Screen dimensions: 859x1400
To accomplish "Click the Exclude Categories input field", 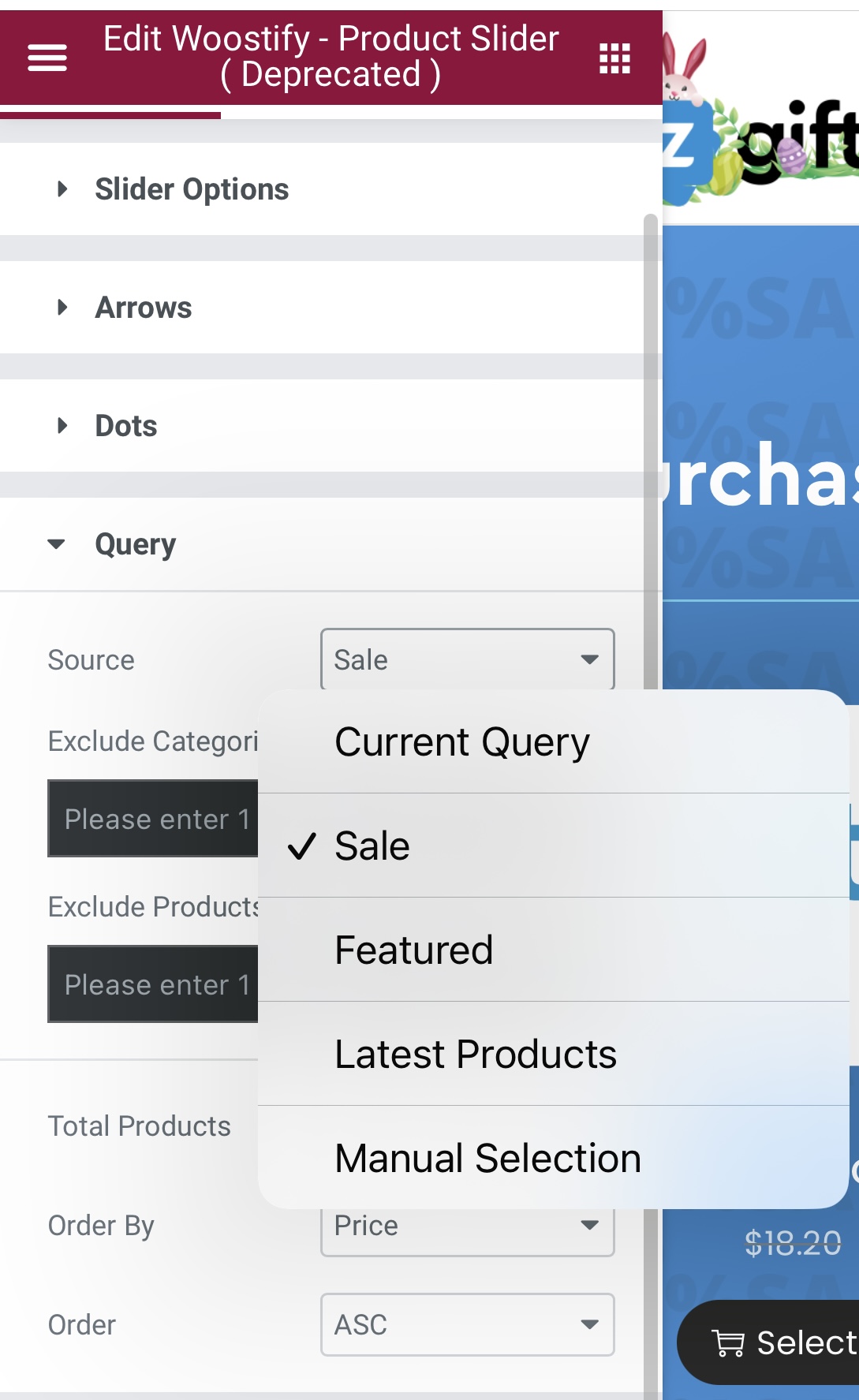I will coord(153,819).
